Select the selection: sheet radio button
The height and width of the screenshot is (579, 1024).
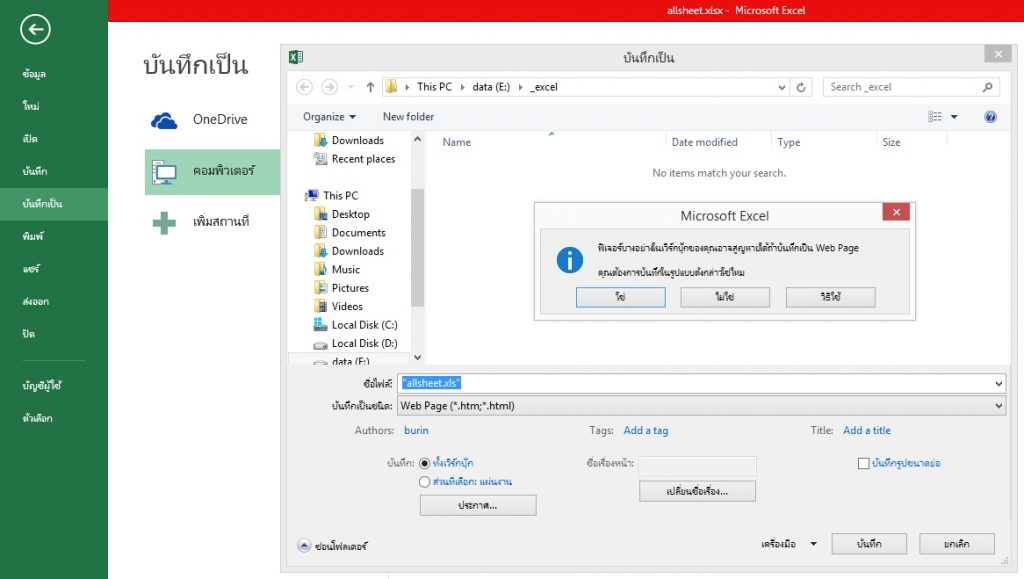[424, 482]
